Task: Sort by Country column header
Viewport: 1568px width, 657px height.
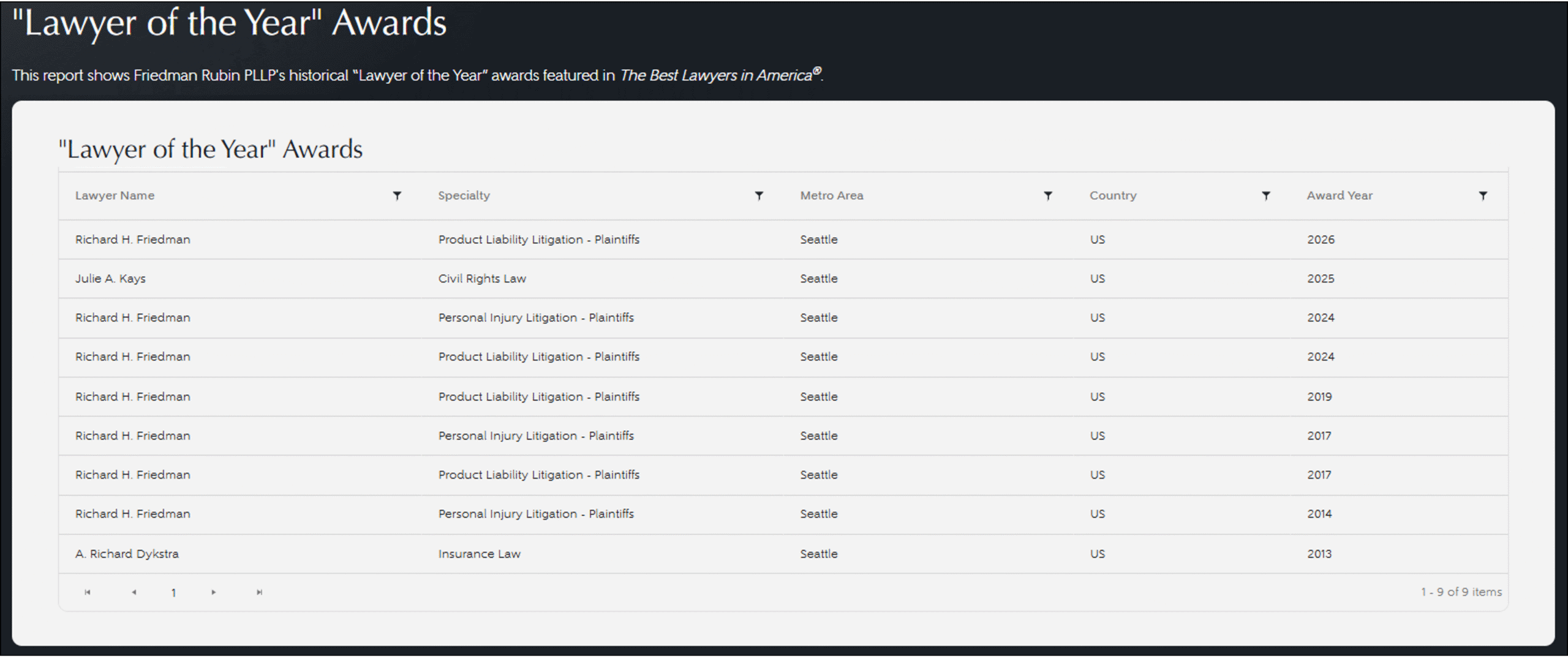Action: [x=1112, y=196]
